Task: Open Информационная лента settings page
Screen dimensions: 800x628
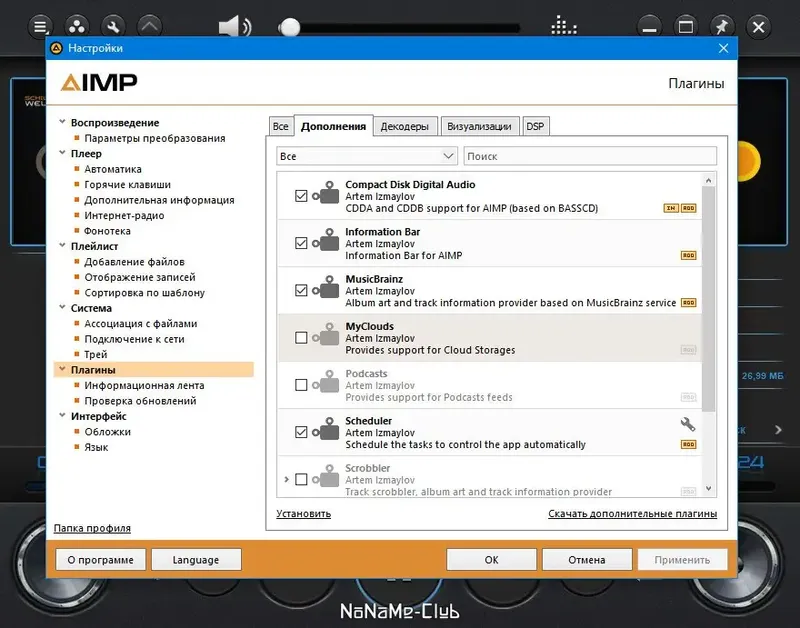Action: coord(144,385)
